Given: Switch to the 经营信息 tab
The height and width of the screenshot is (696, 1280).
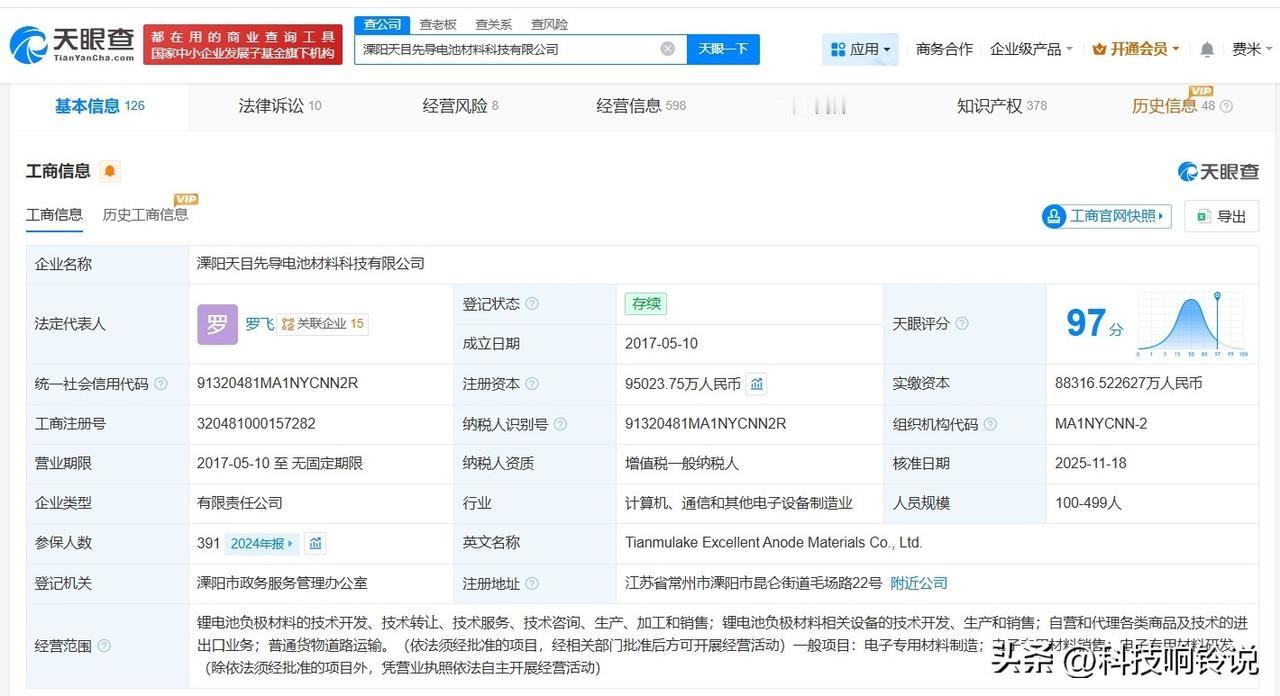Looking at the screenshot, I should tap(641, 106).
